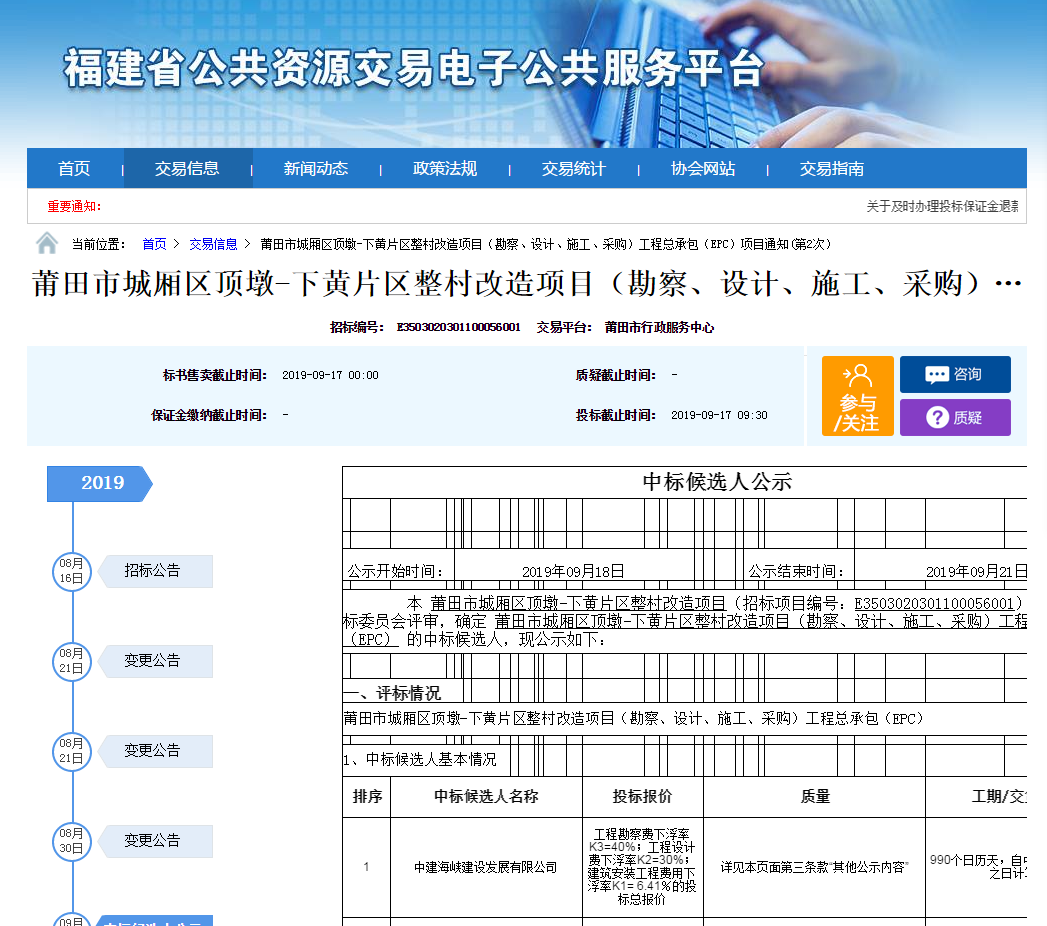Click the 福建省公共资源交易电子公共服务平台 banner title

click(415, 68)
